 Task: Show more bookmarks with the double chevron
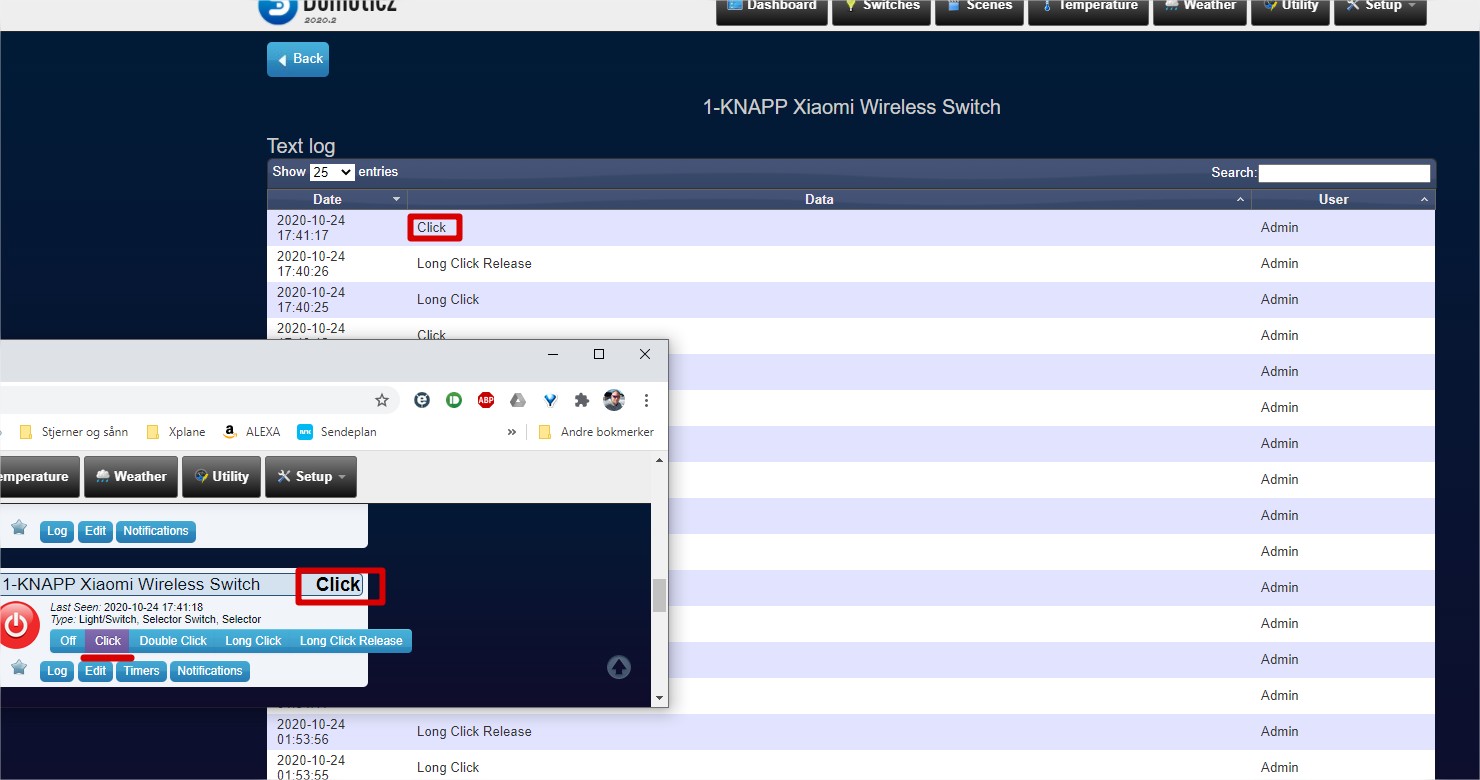512,432
